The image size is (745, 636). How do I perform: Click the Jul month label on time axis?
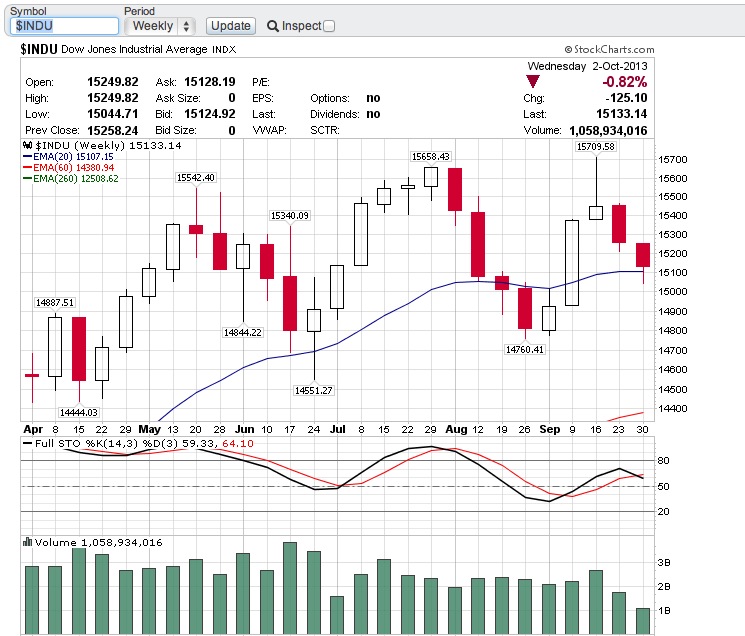(337, 429)
